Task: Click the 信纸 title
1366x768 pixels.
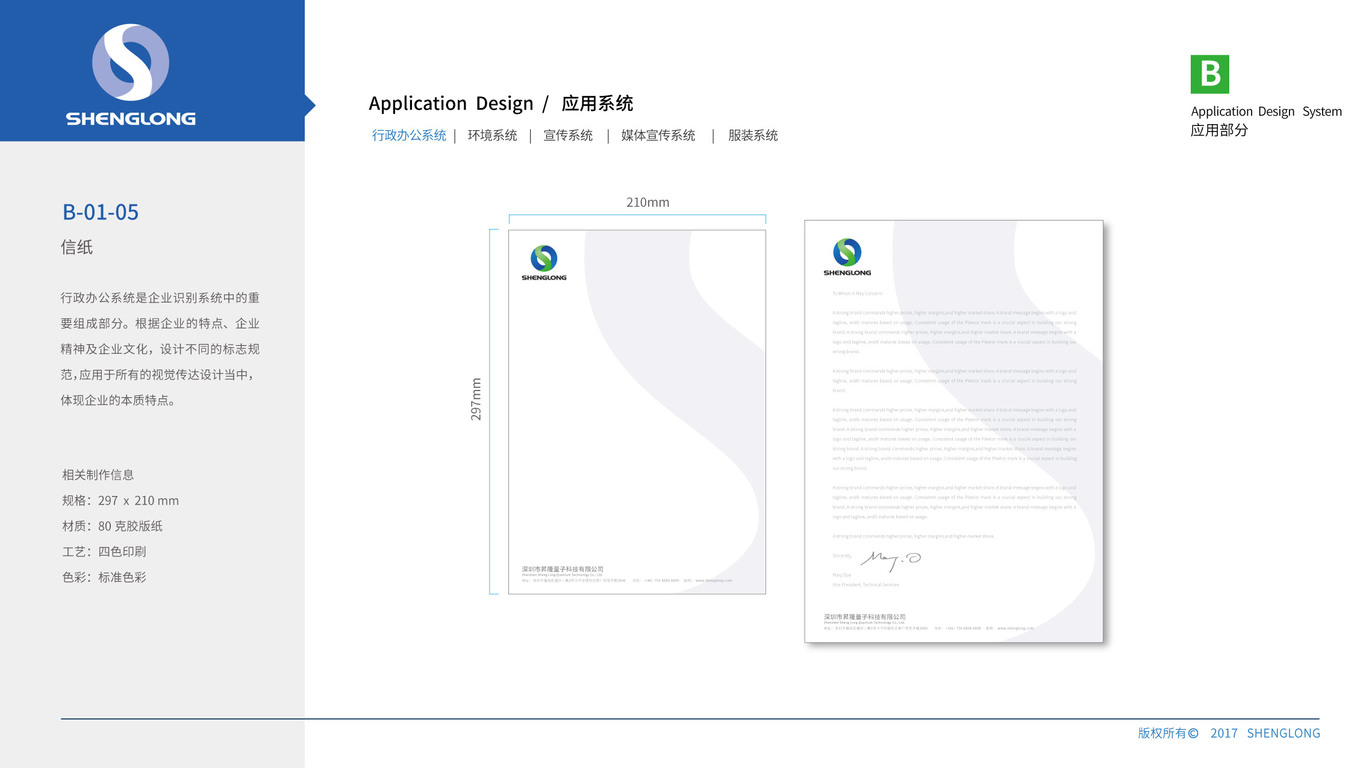Action: coord(77,247)
